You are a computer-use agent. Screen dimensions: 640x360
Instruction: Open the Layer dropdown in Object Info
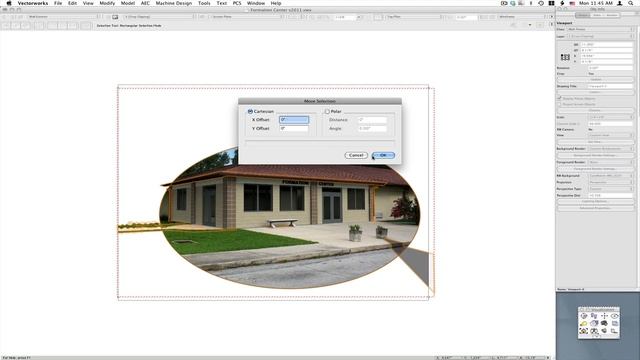(600, 36)
